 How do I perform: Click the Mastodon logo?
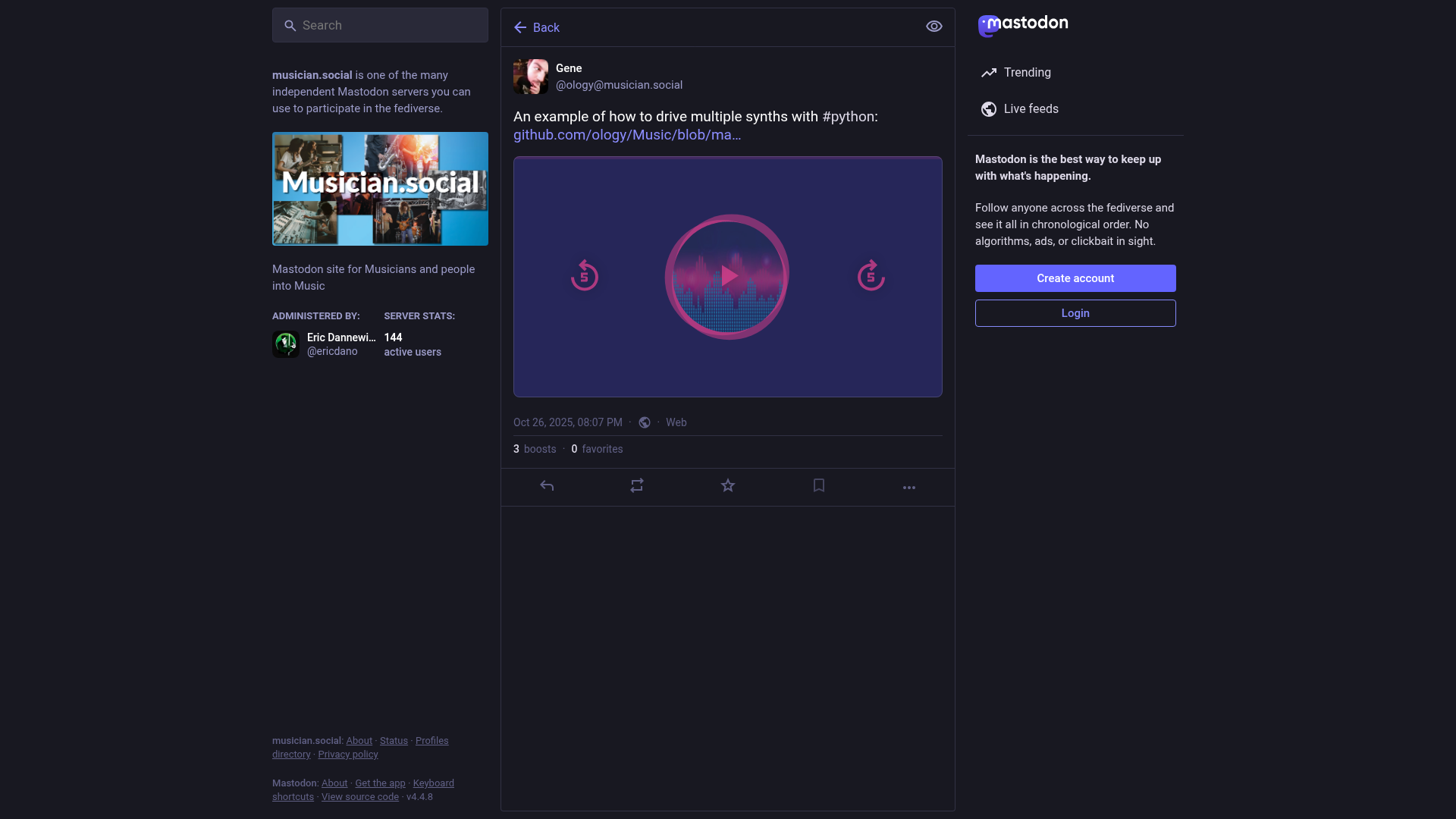tap(1023, 25)
